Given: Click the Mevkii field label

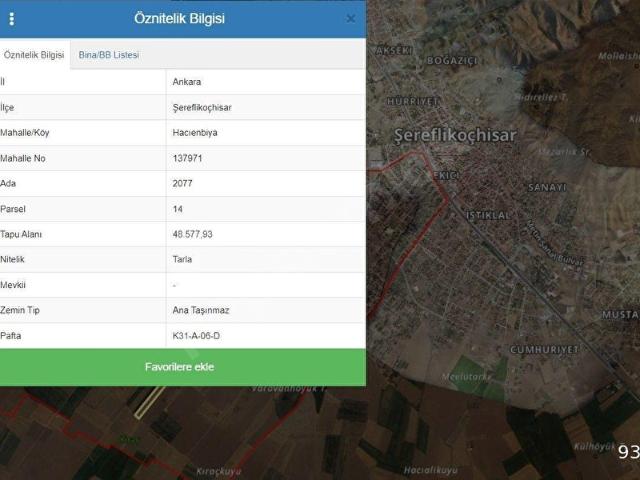Looking at the screenshot, I should tap(13, 285).
